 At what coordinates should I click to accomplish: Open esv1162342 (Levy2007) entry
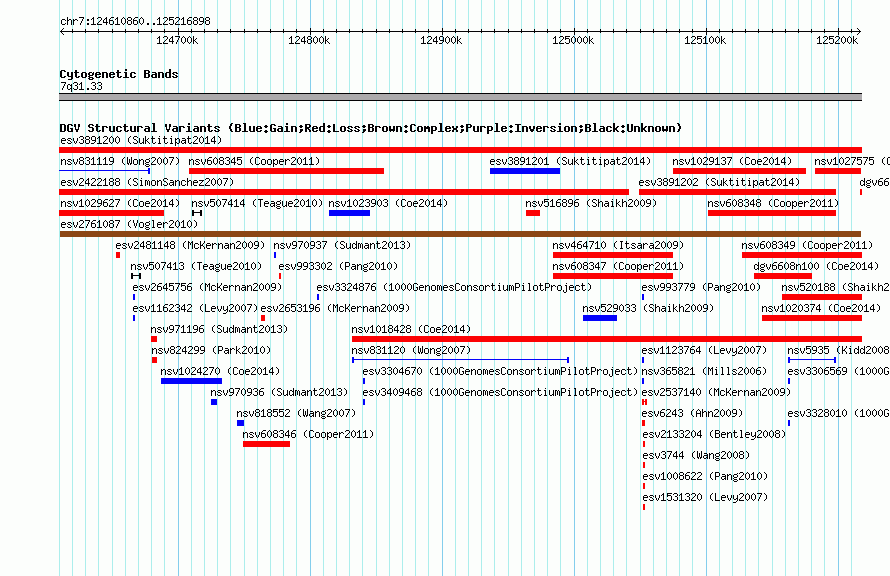pyautogui.click(x=195, y=308)
